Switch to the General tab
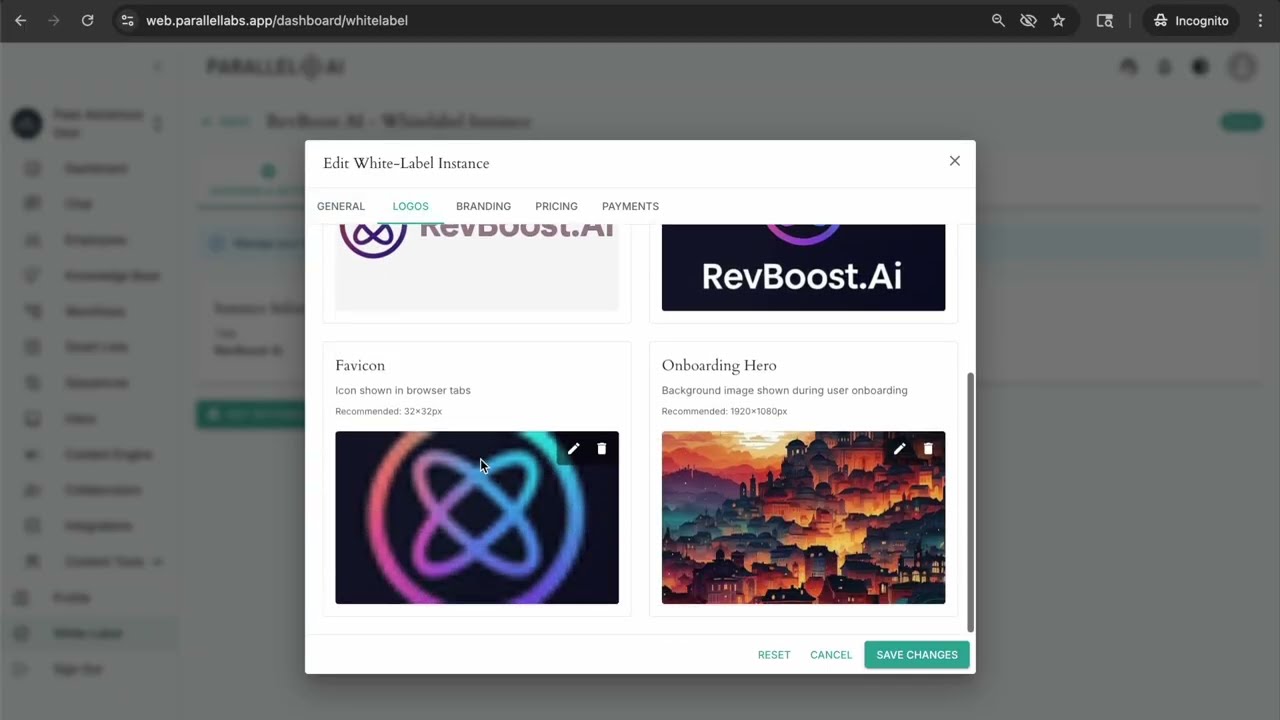Viewport: 1280px width, 720px height. pyautogui.click(x=341, y=206)
